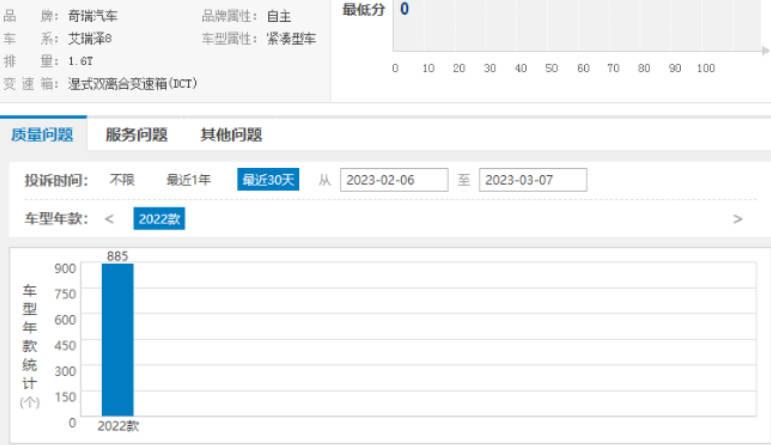This screenshot has height=445, width=771.
Task: Switch to the 质量问题 tab
Action: pyautogui.click(x=42, y=135)
